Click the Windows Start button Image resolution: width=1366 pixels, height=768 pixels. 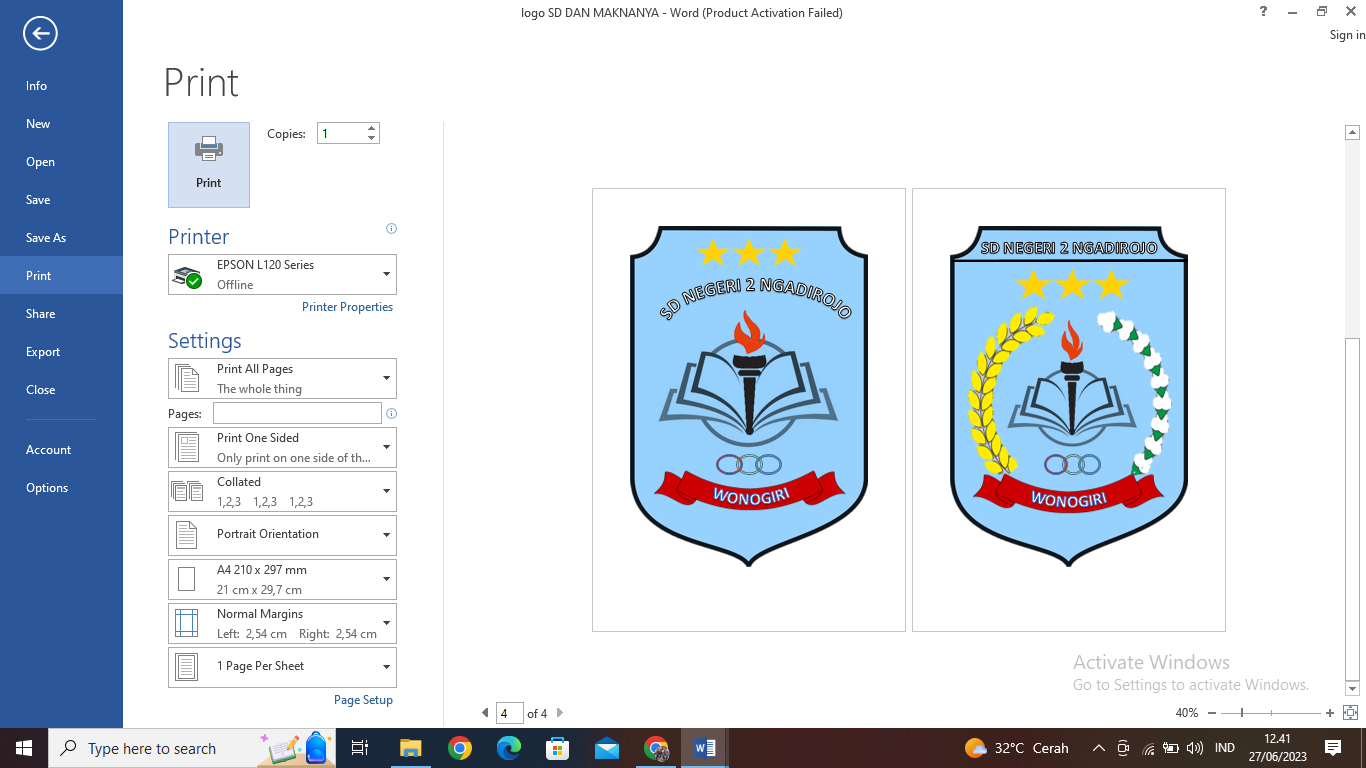pos(24,748)
